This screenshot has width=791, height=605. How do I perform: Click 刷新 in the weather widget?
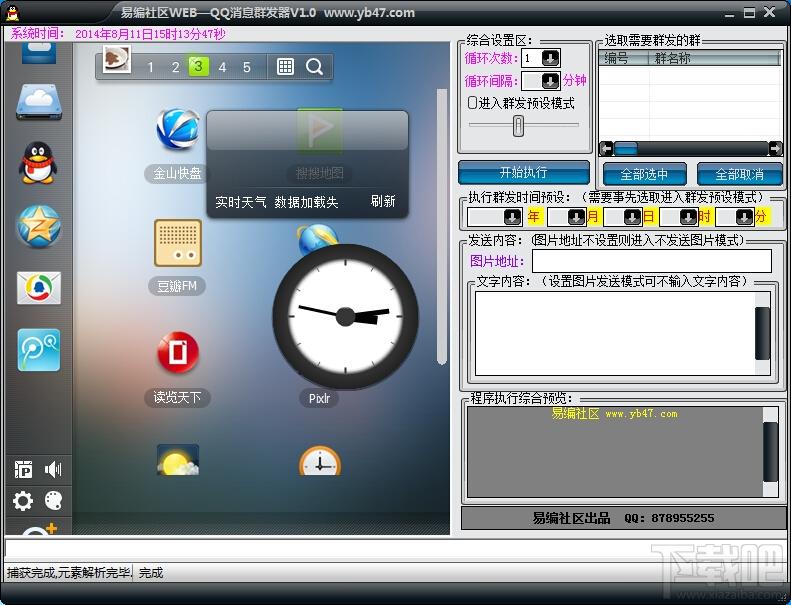coord(383,202)
